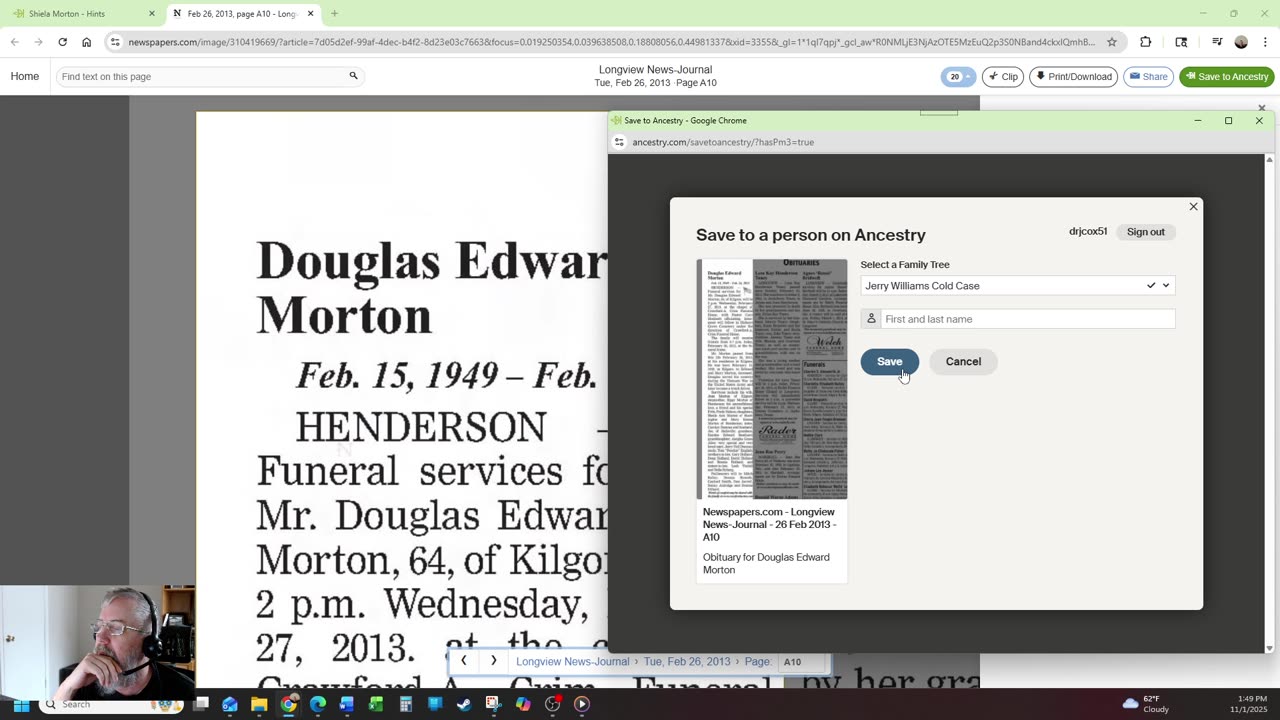Switch to the Shiela Morton - Hints tab
The height and width of the screenshot is (720, 1280).
pos(80,14)
